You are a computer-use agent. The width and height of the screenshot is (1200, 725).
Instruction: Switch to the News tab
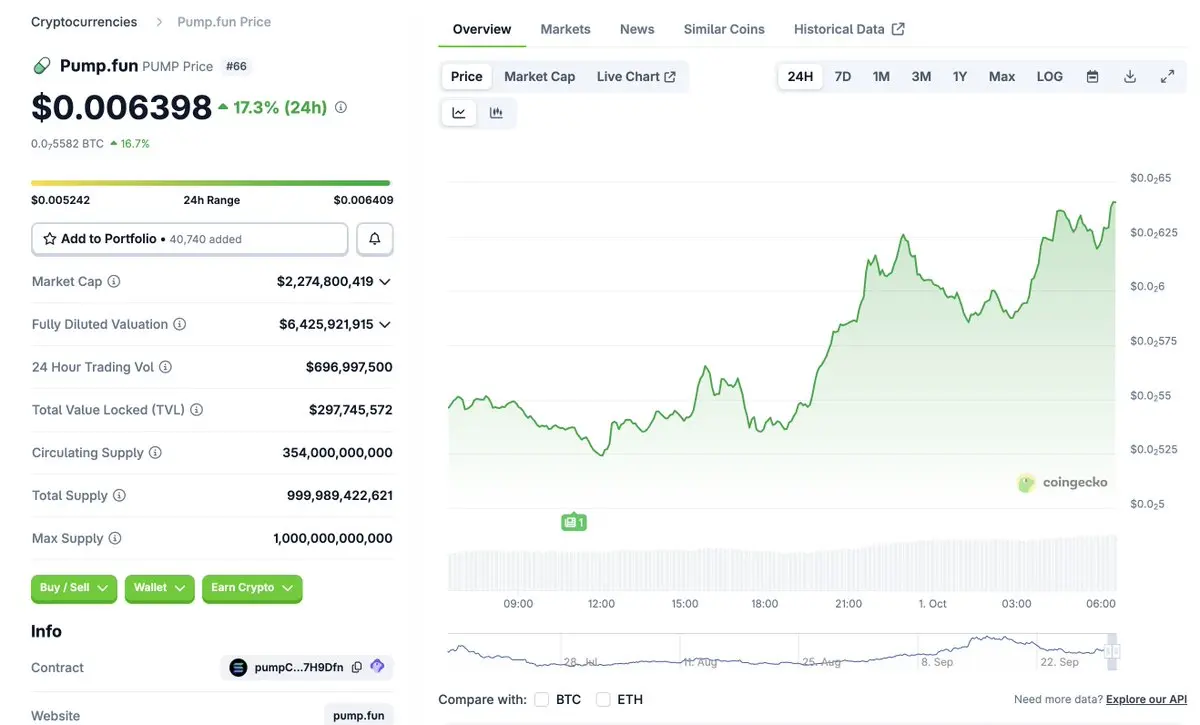tap(637, 29)
